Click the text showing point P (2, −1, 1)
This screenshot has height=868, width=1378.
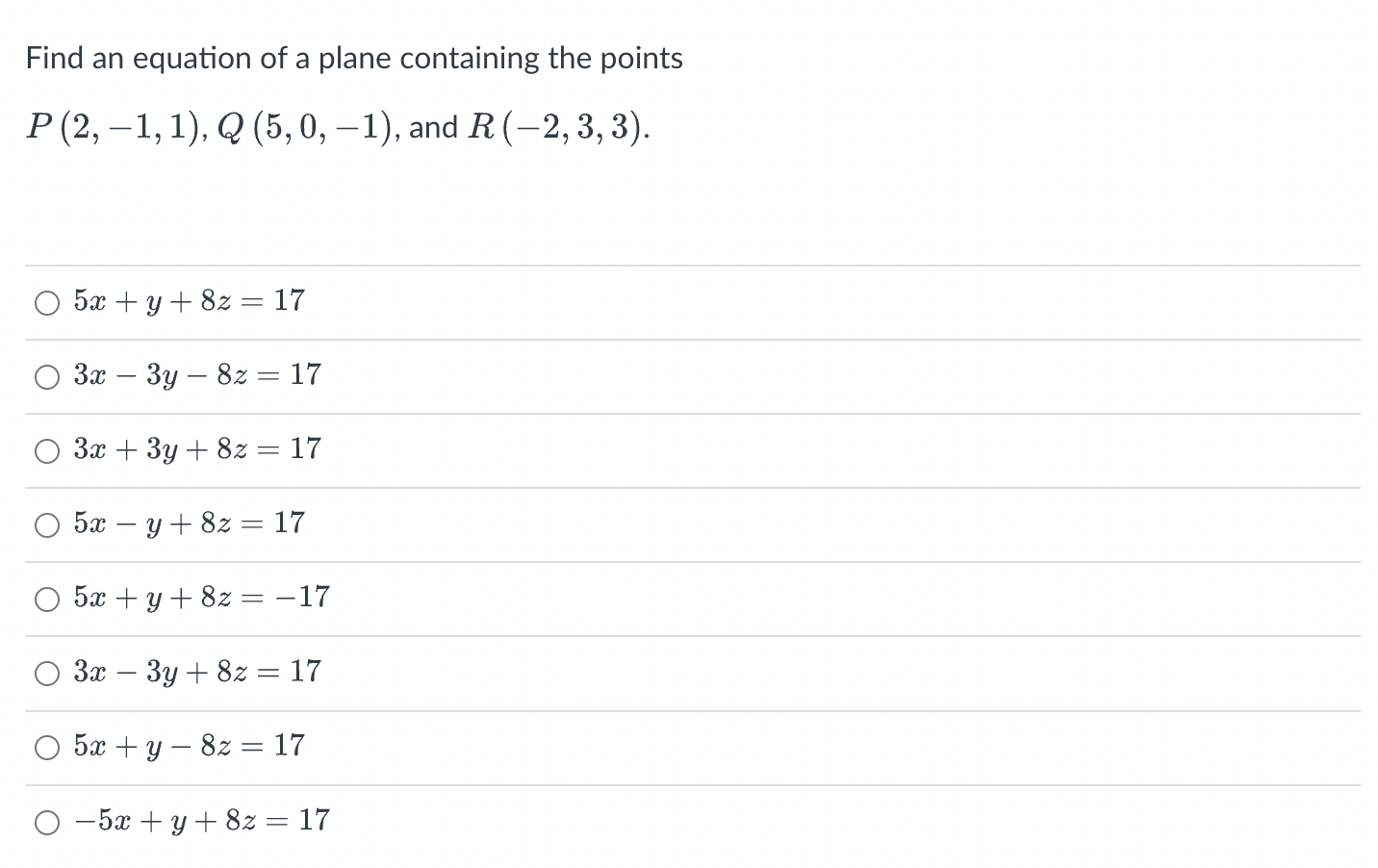pos(114,126)
